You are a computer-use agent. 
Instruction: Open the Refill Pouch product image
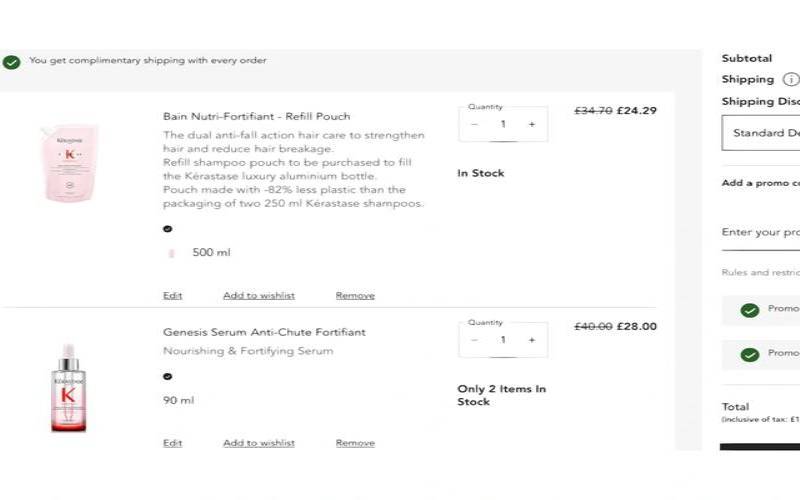tap(68, 164)
